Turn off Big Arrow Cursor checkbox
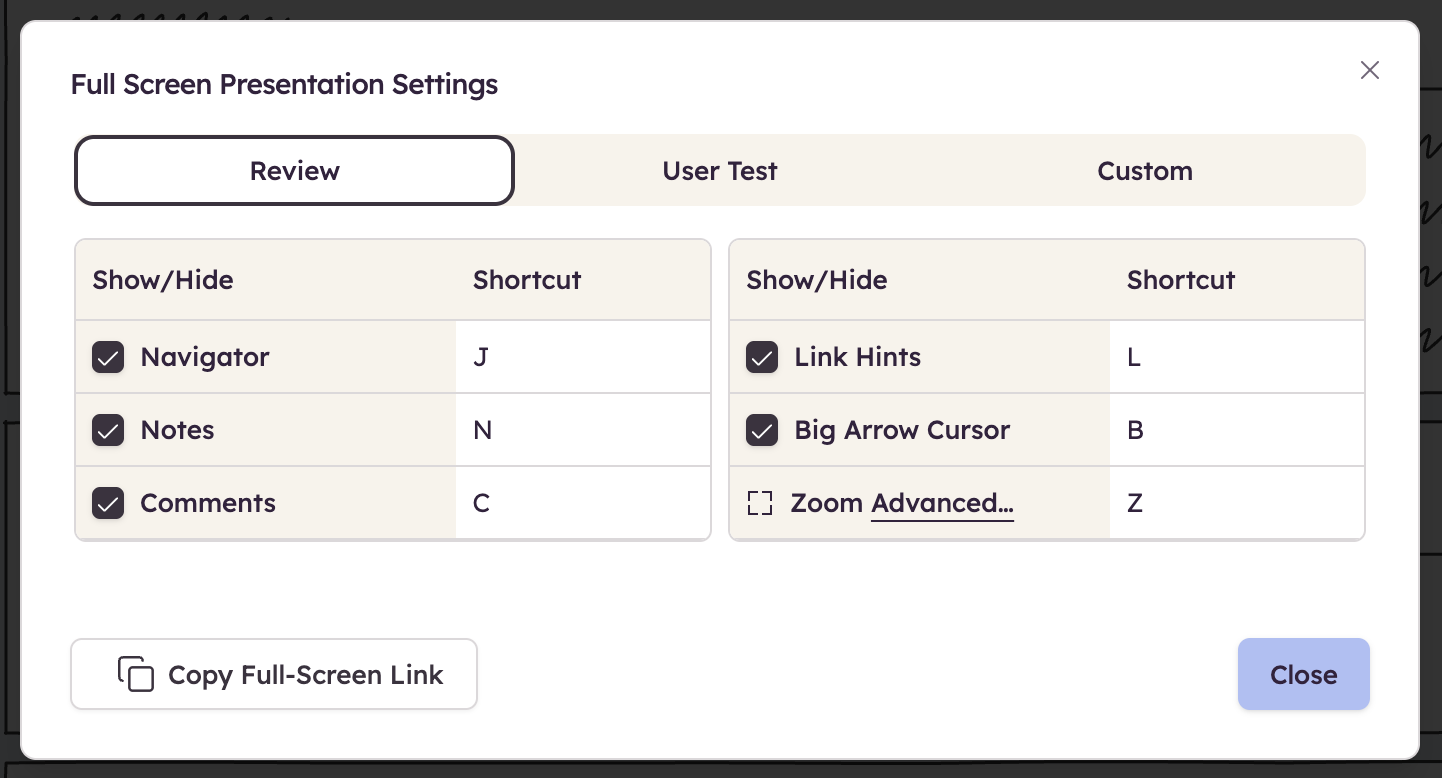Image resolution: width=1442 pixels, height=778 pixels. (x=762, y=430)
